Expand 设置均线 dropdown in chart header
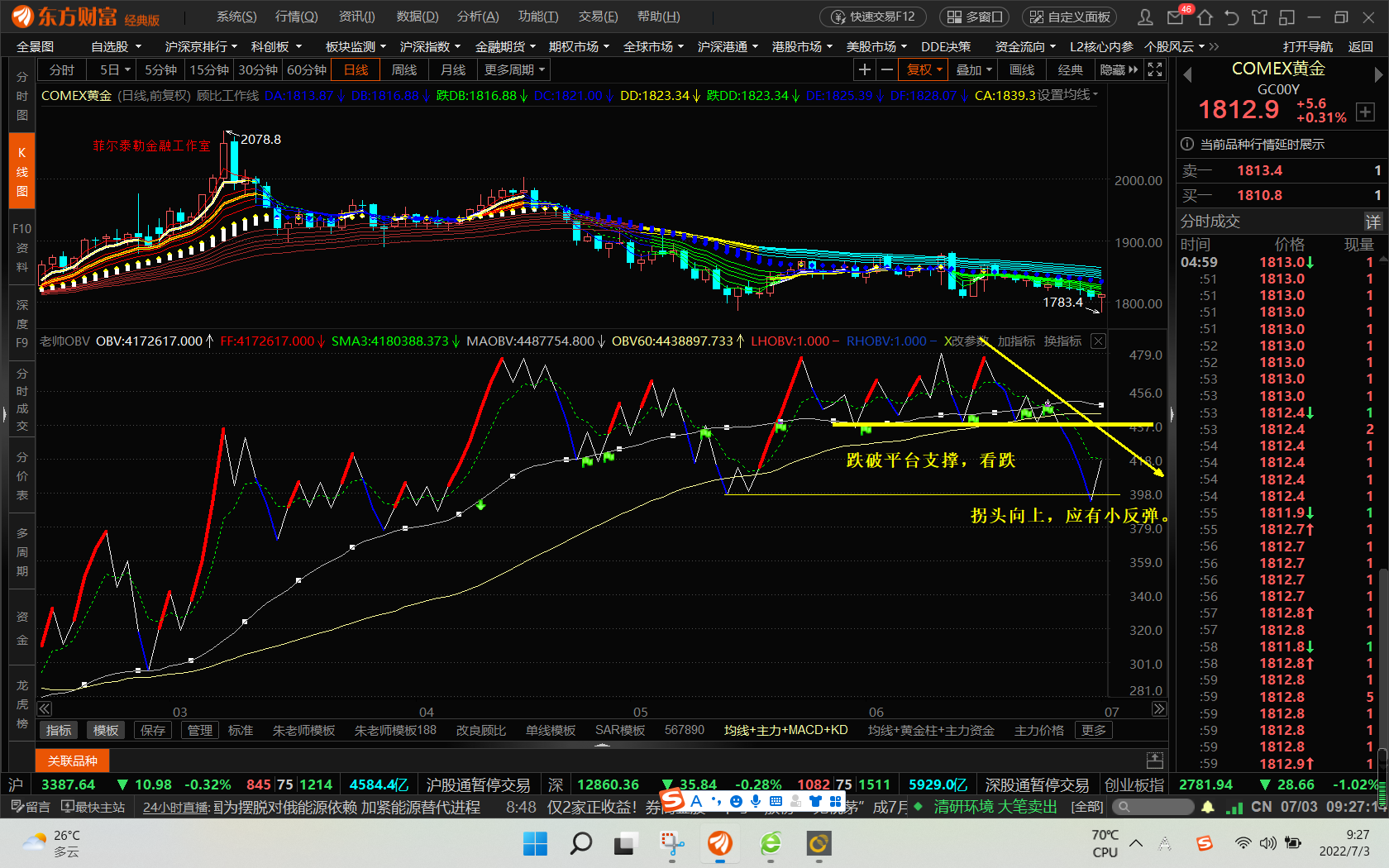Image resolution: width=1389 pixels, height=868 pixels. pos(1067,95)
